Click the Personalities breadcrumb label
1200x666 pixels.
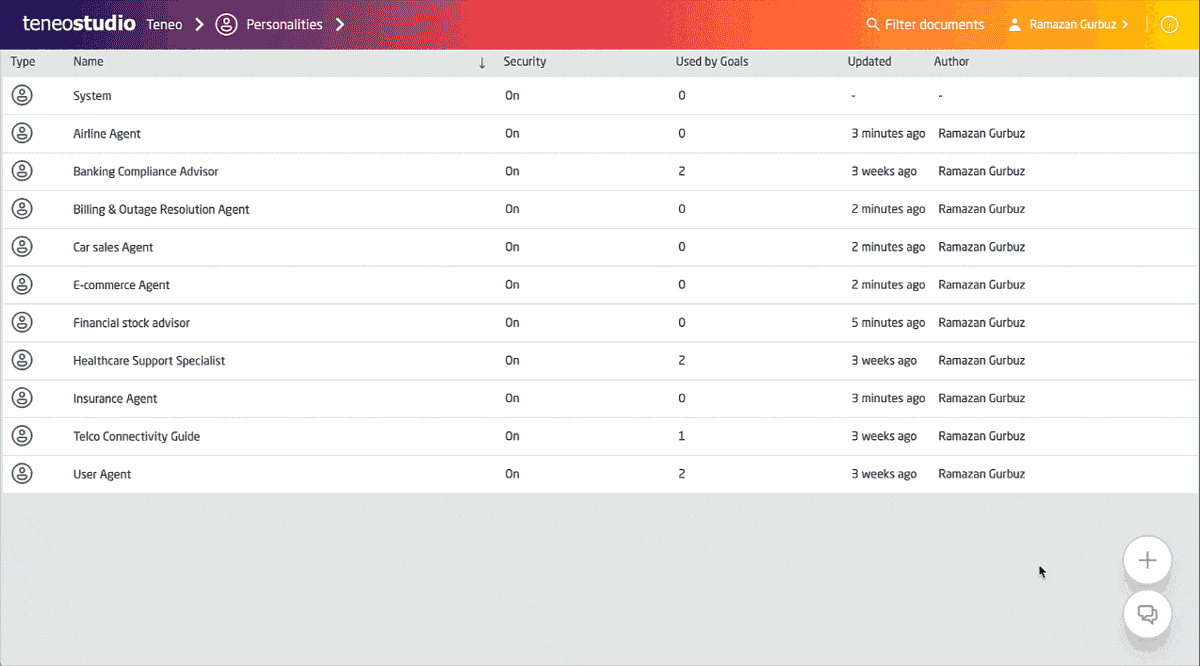click(x=284, y=25)
